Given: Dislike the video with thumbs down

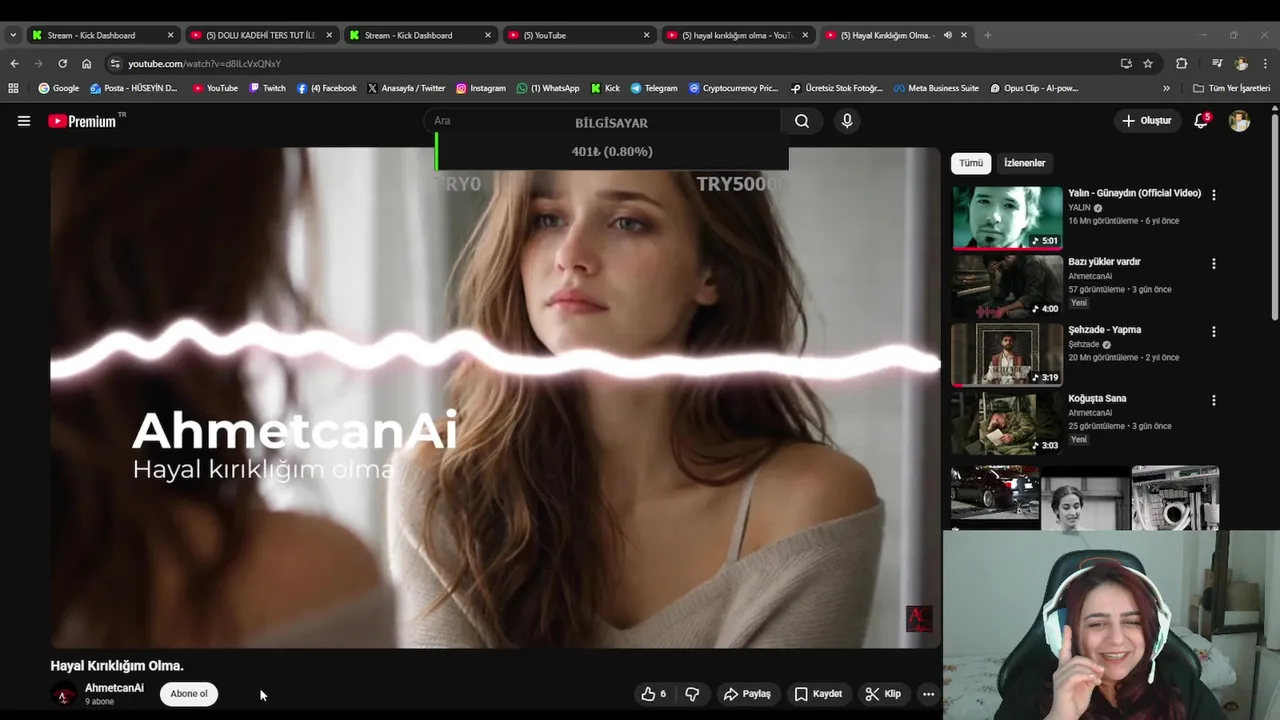Looking at the screenshot, I should [x=692, y=694].
